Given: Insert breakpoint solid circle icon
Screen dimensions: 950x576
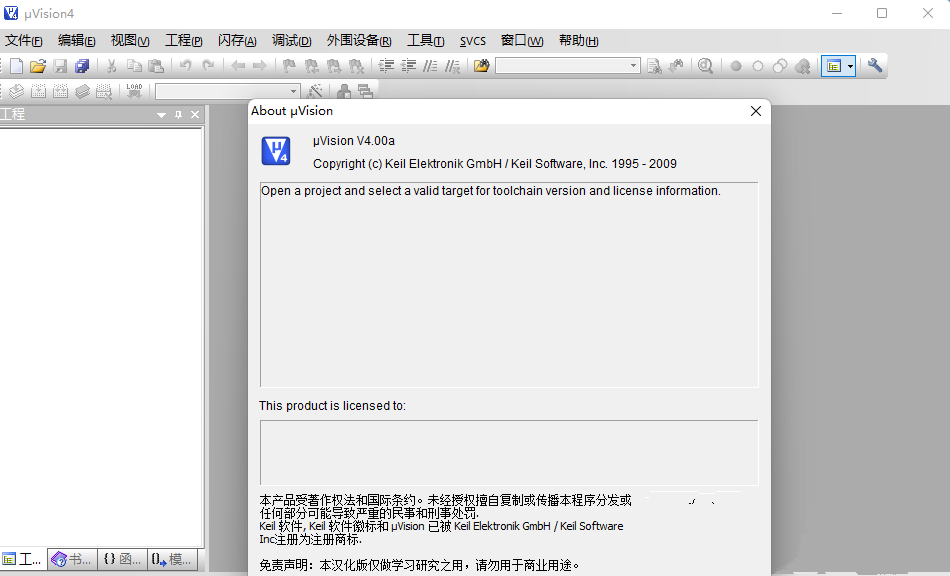Looking at the screenshot, I should (736, 66).
